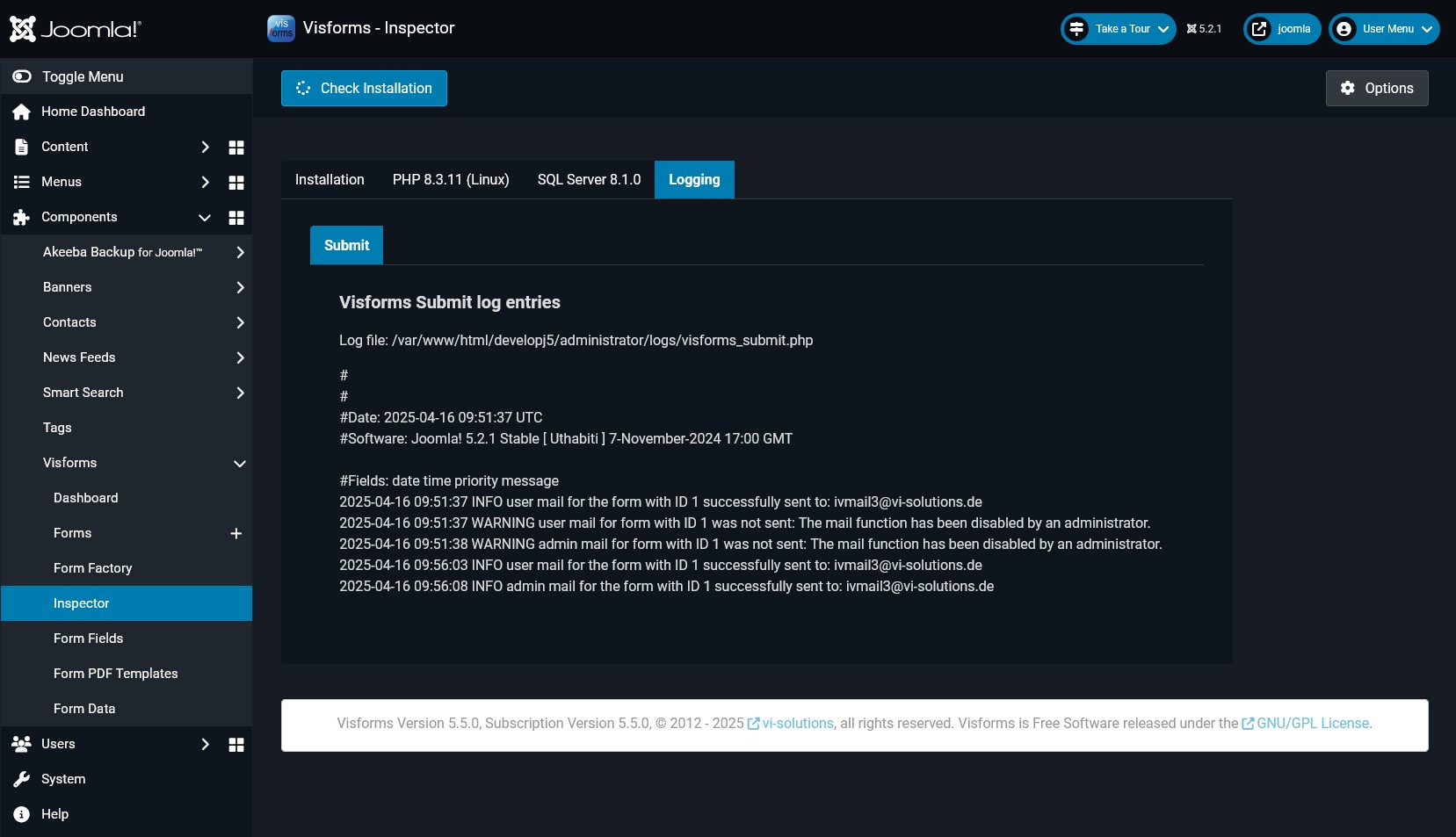The height and width of the screenshot is (837, 1456).
Task: Expand News Feeds submenu arrow
Action: pos(240,357)
